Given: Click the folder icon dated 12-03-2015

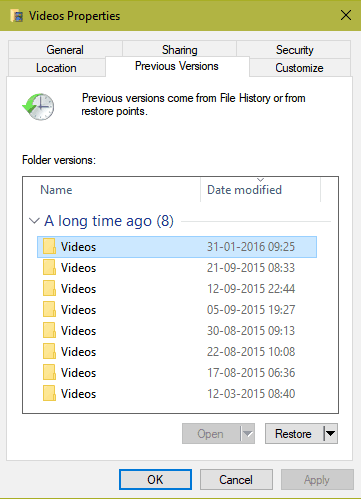Looking at the screenshot, I should click(49, 394).
